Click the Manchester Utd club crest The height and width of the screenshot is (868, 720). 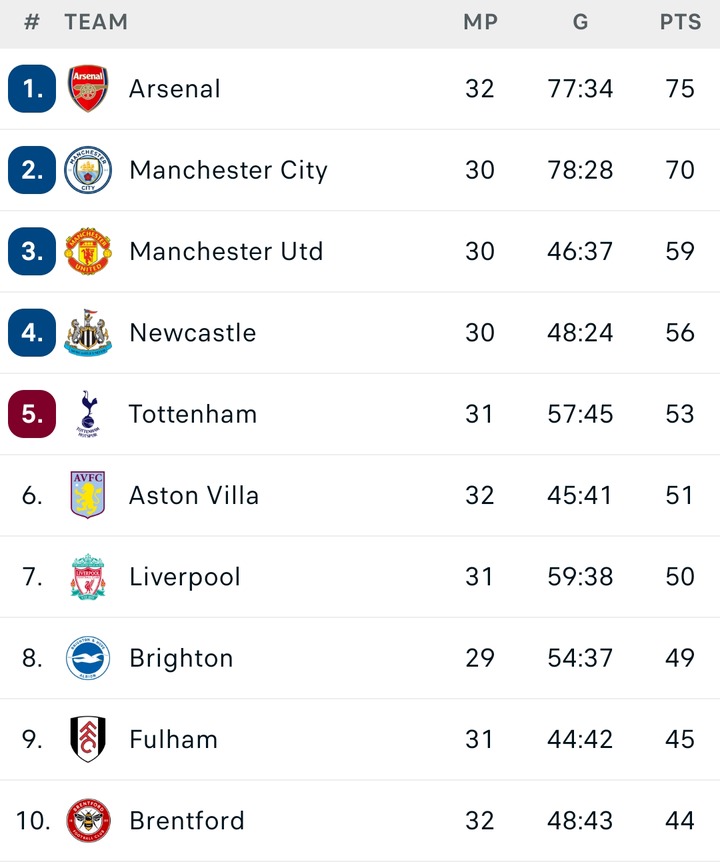88,251
